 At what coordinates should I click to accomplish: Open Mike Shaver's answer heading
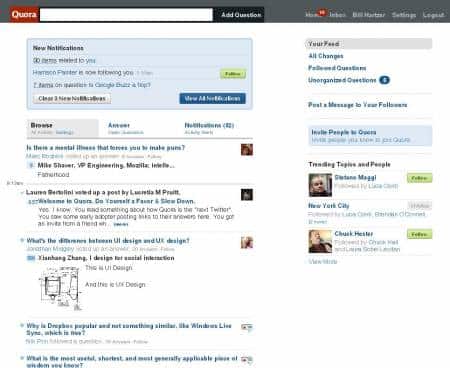106,165
